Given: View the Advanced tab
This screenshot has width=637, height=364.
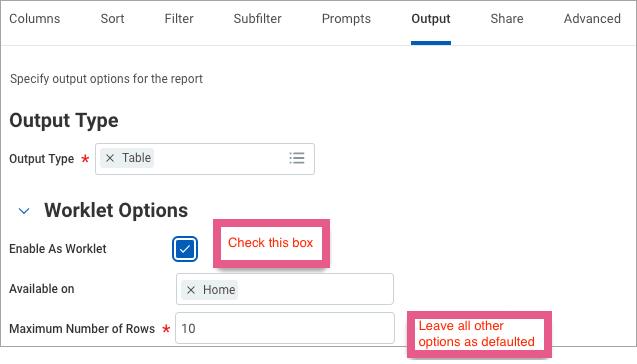Looking at the screenshot, I should click(x=592, y=19).
